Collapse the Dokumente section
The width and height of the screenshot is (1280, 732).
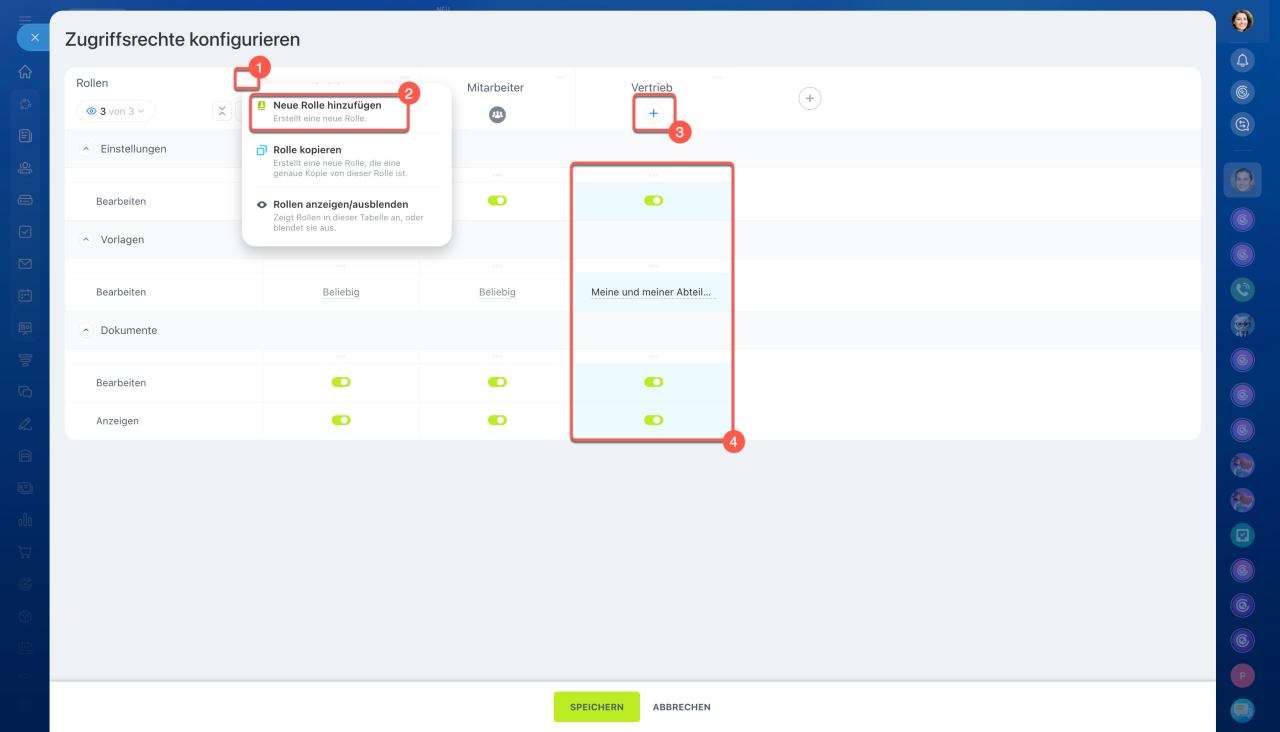point(84,330)
